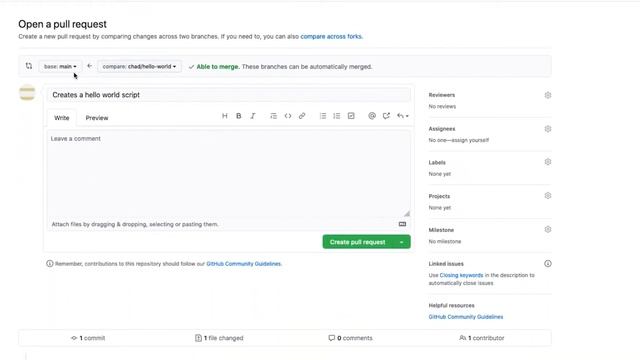The width and height of the screenshot is (640, 360).
Task: Open GitHub Community Guidelines reminder link
Action: pyautogui.click(x=244, y=264)
